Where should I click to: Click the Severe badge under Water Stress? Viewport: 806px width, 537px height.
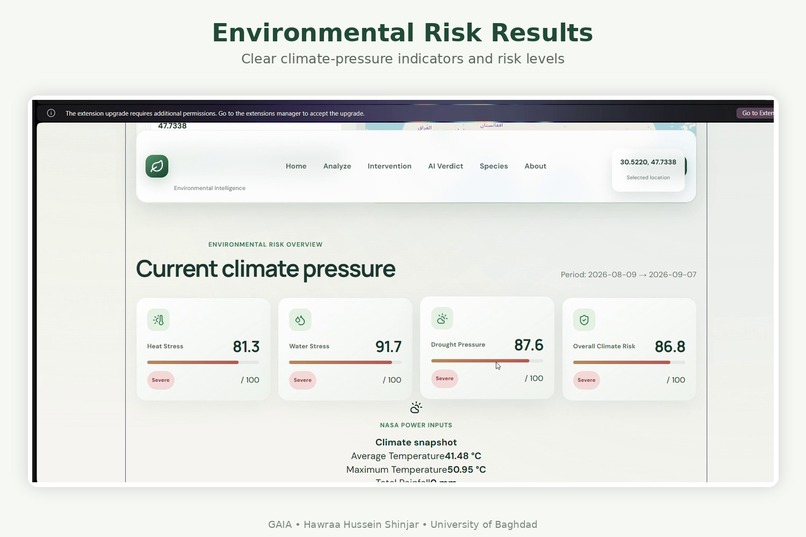(302, 380)
